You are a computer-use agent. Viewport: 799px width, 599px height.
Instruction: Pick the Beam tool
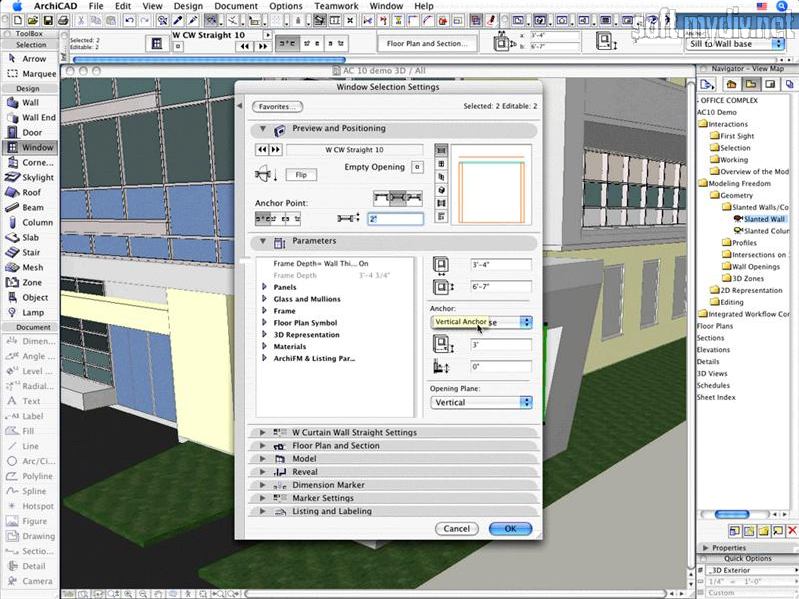tap(29, 207)
